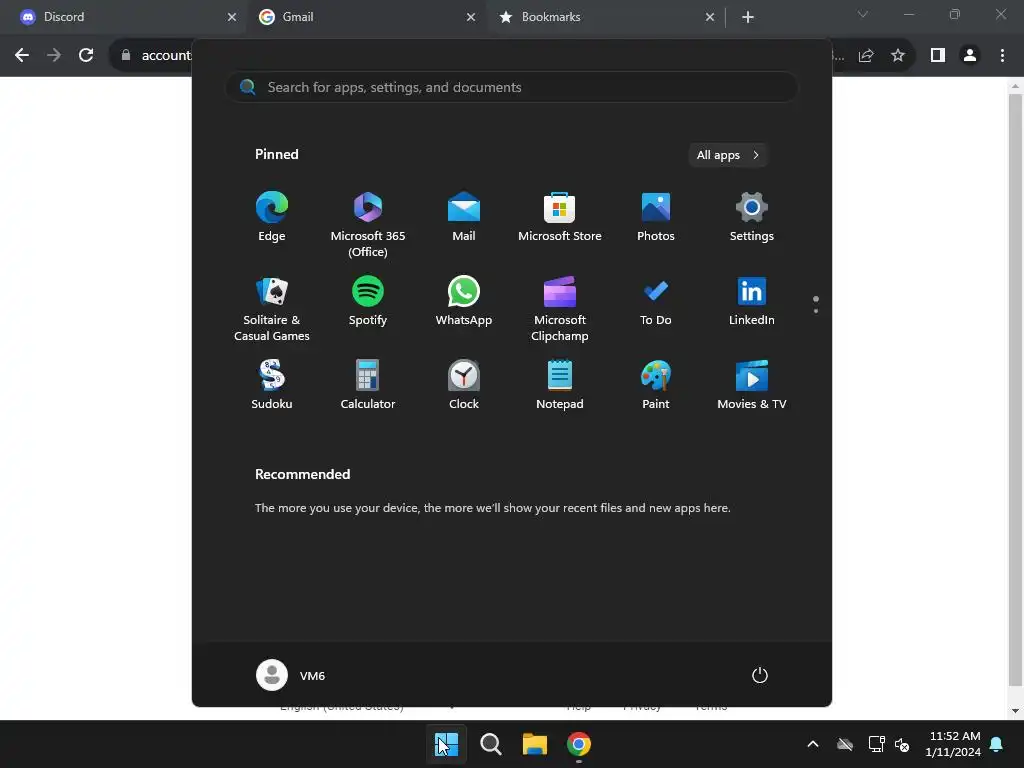Click the Chrome address bar

tap(167, 56)
